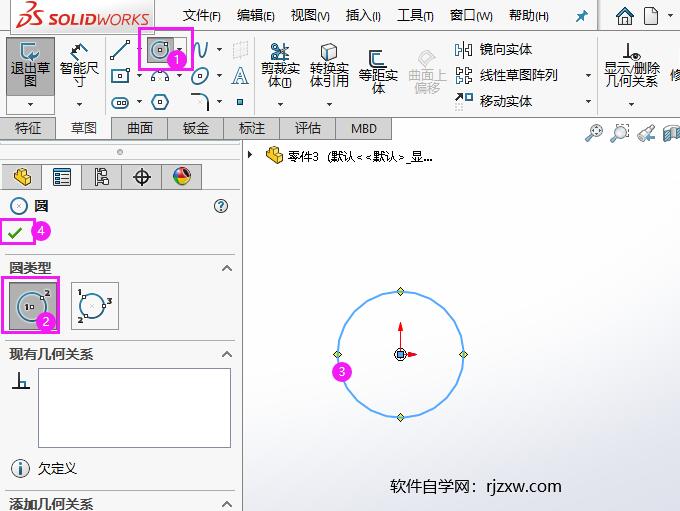Click the Zoom to Fit magnifier icon
The height and width of the screenshot is (511, 680).
coord(594,133)
